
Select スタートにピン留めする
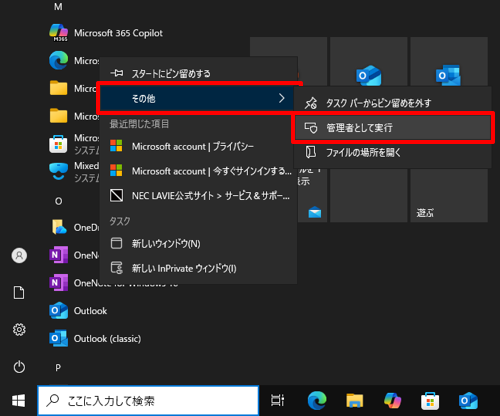[198, 73]
